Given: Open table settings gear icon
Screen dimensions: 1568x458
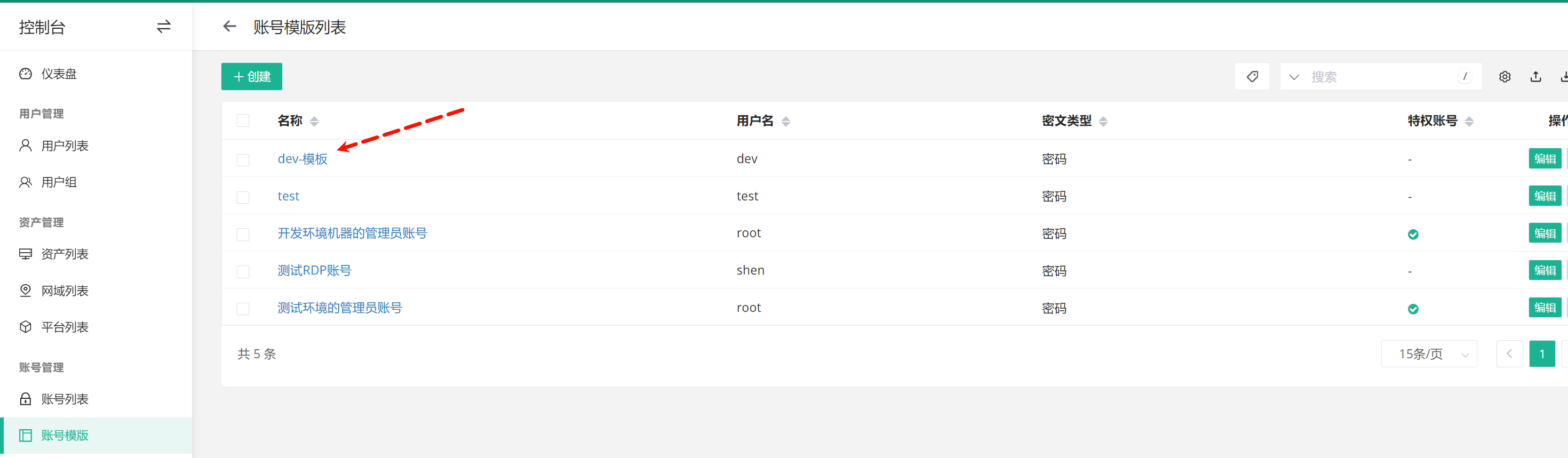Looking at the screenshot, I should pyautogui.click(x=1505, y=77).
